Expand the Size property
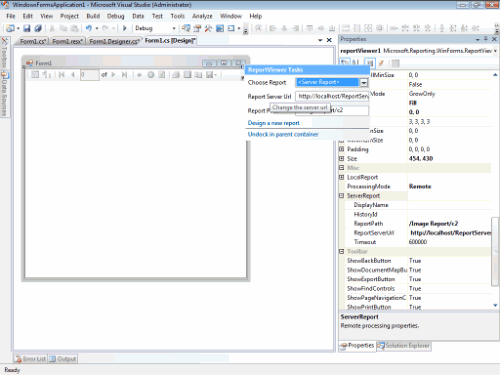The width and height of the screenshot is (500, 375). point(342,158)
